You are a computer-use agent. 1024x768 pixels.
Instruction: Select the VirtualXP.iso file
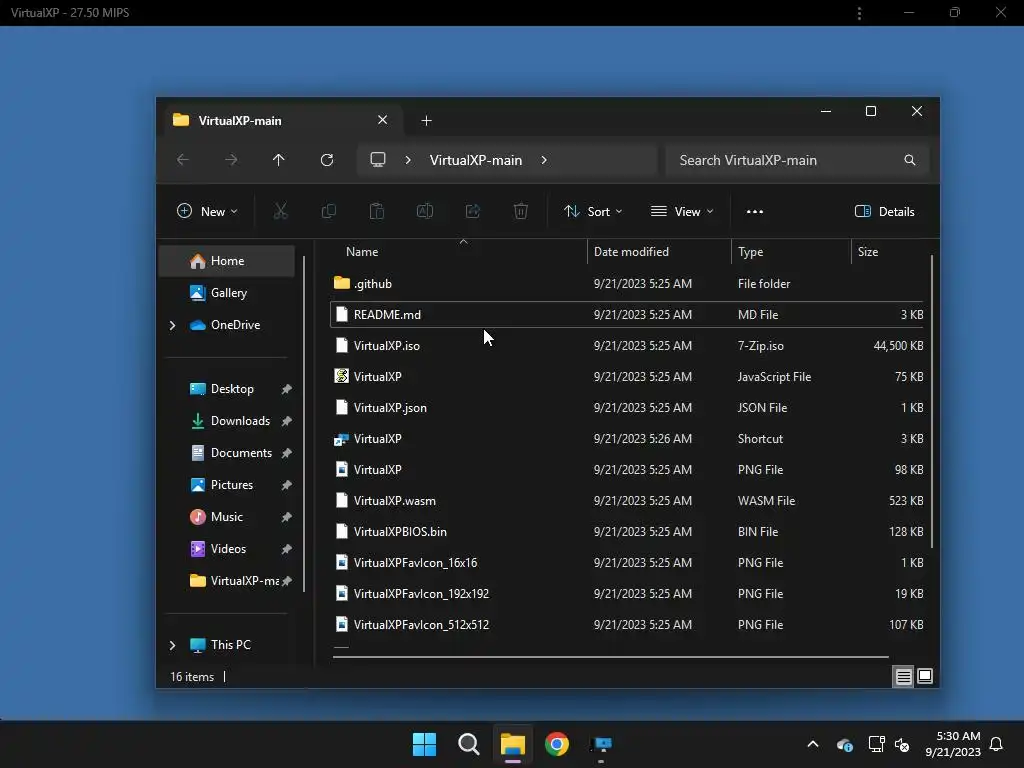[x=628, y=345]
